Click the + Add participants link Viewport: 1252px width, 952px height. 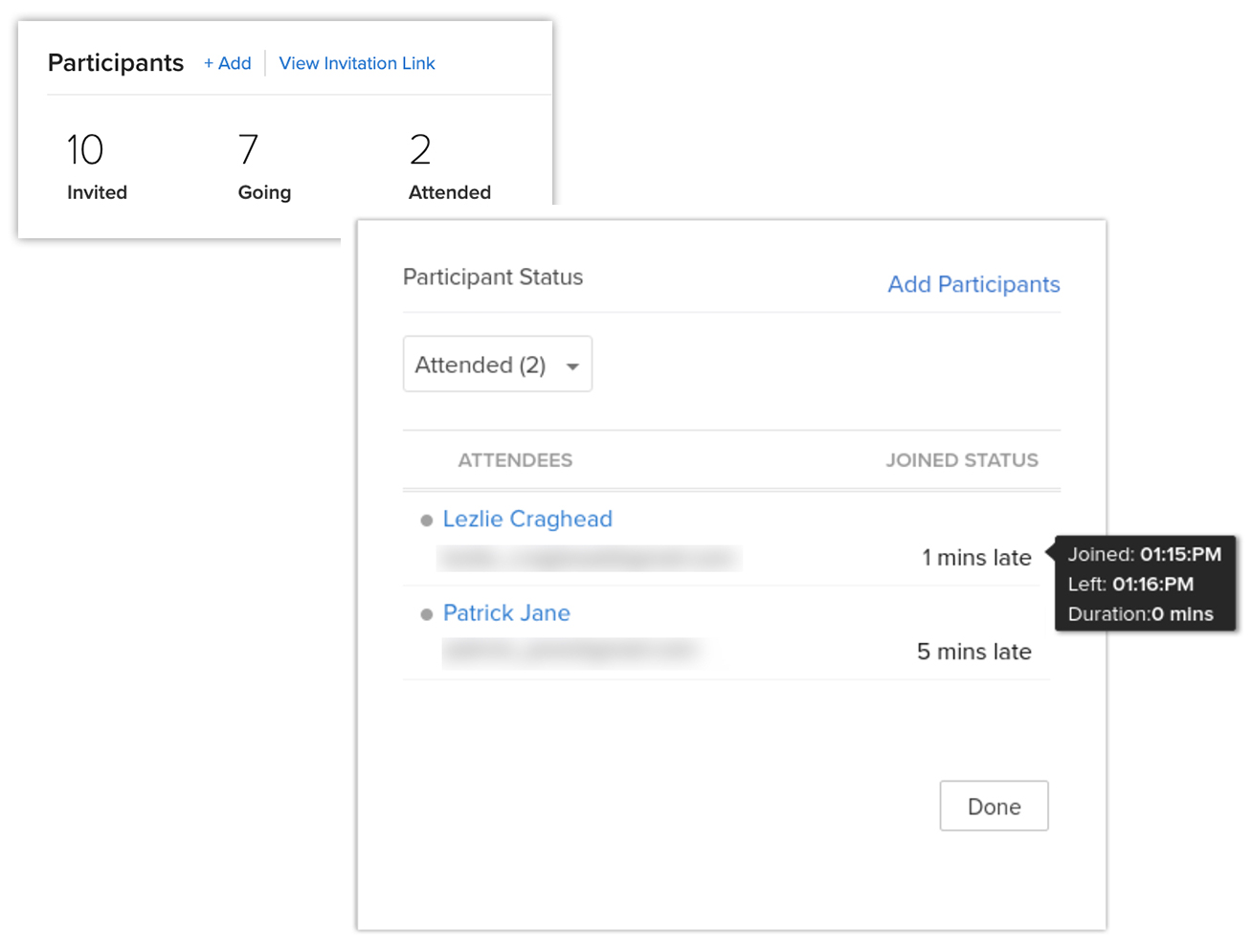tap(228, 63)
